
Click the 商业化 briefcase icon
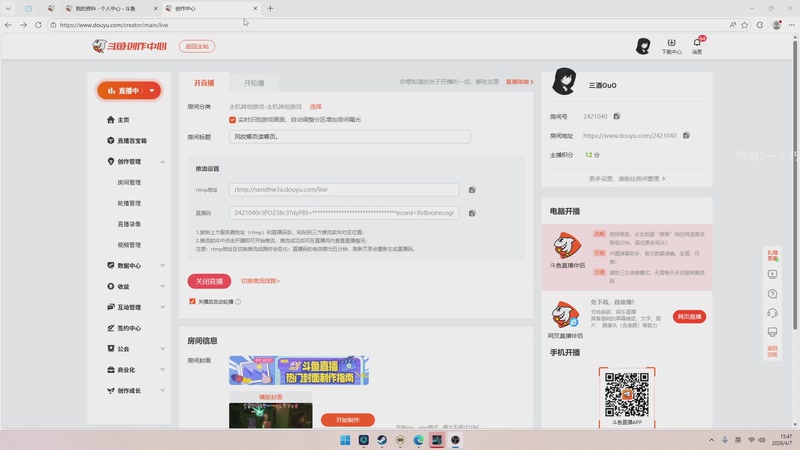coord(111,369)
